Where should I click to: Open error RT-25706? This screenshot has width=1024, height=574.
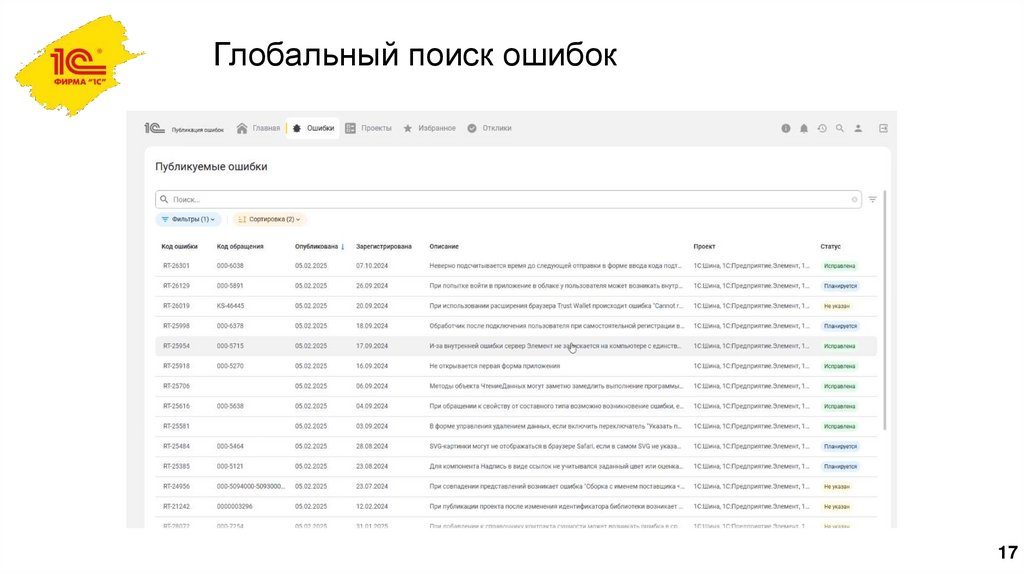(176, 386)
